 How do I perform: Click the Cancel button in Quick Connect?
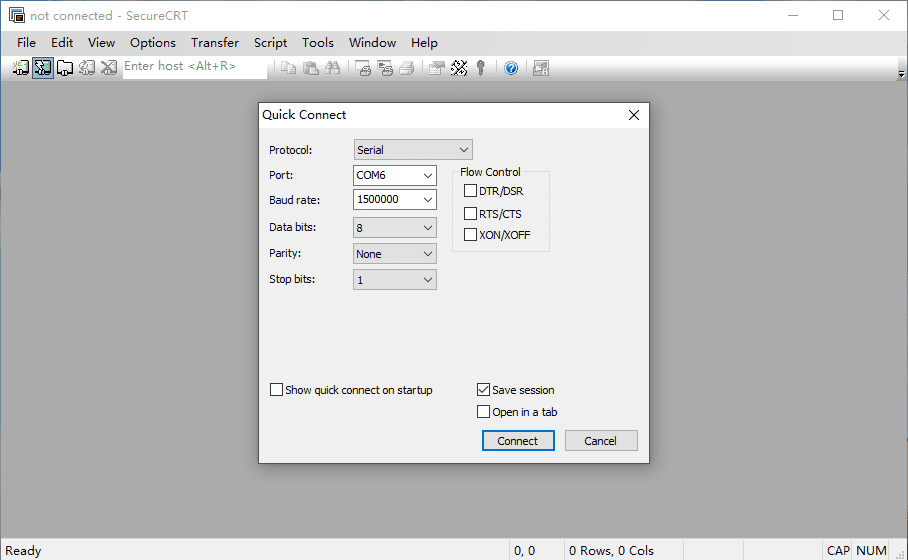[601, 441]
